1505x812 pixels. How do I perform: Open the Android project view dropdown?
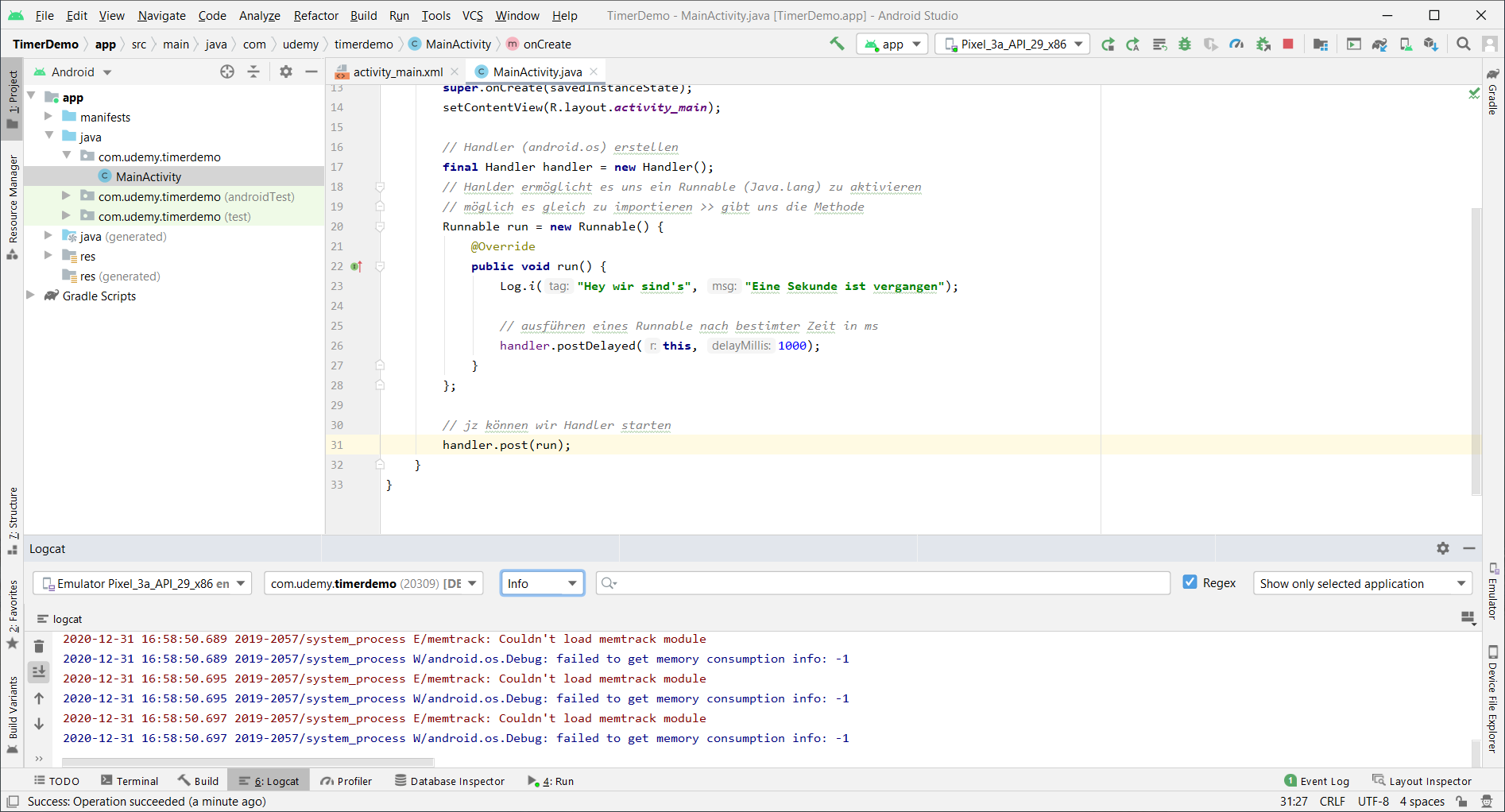tap(72, 72)
